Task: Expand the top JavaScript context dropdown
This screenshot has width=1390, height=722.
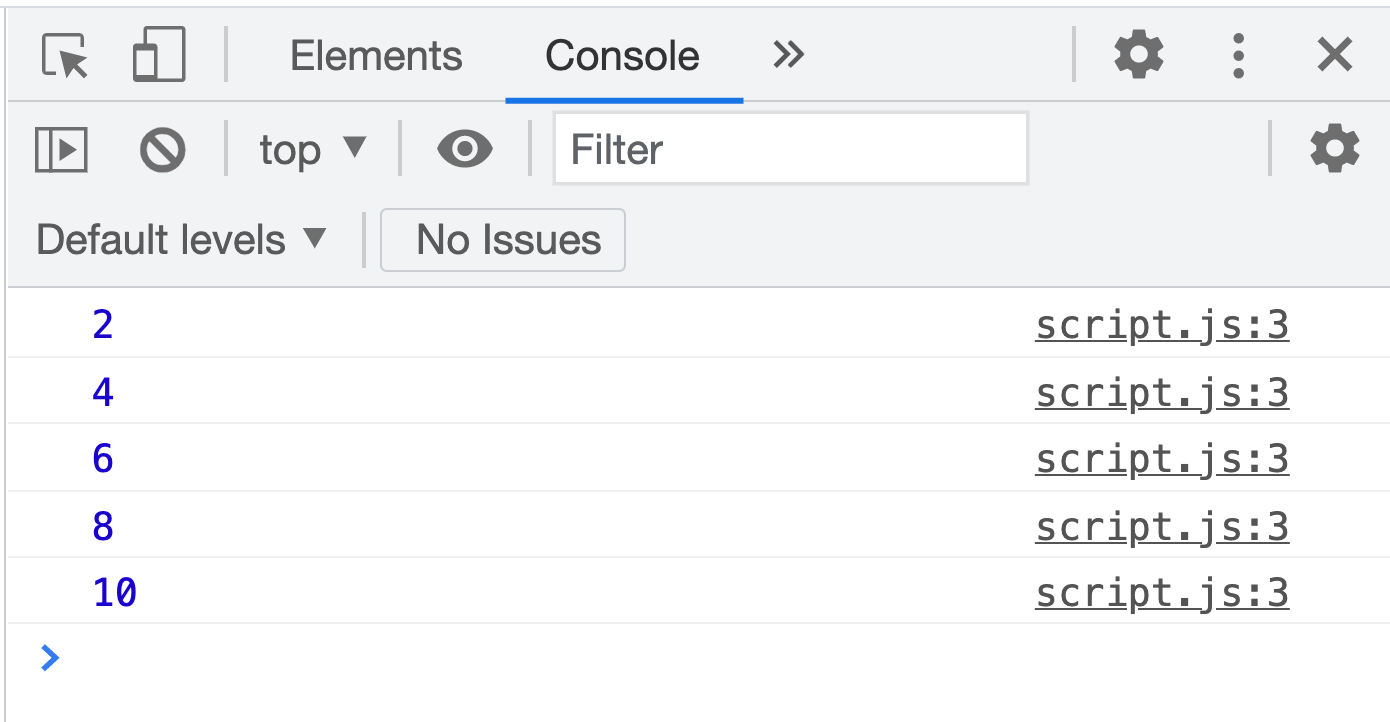Action: coord(313,150)
